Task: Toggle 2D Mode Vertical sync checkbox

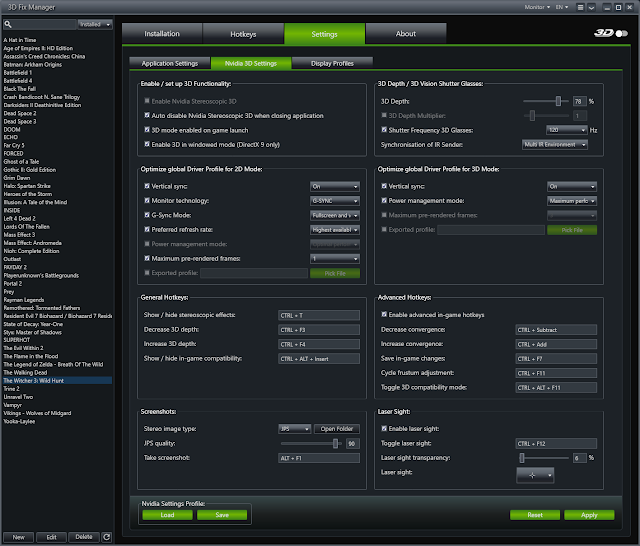Action: coord(147,186)
